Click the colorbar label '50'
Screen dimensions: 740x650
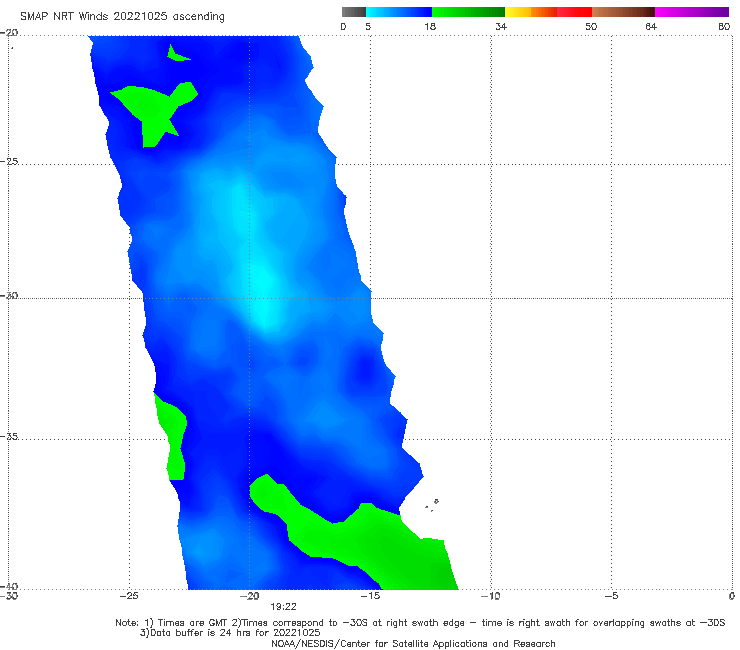pos(591,26)
